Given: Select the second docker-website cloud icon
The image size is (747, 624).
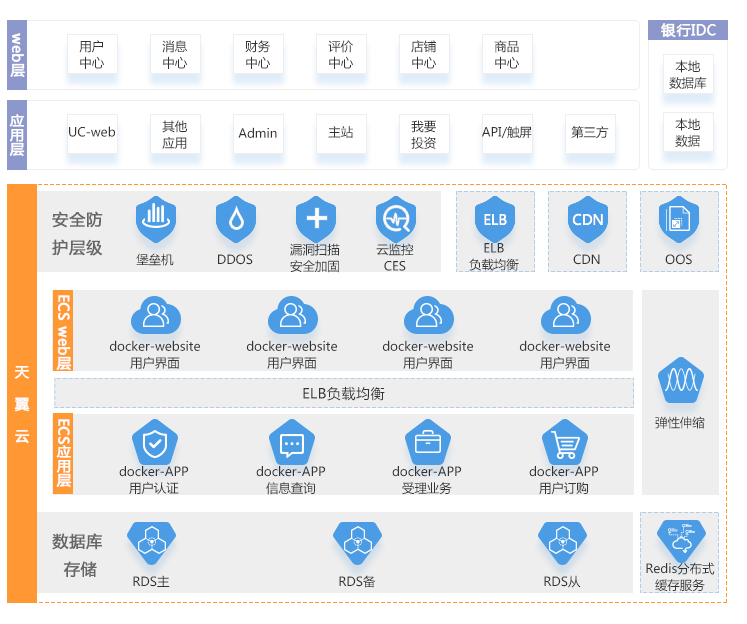Looking at the screenshot, I should click(293, 315).
